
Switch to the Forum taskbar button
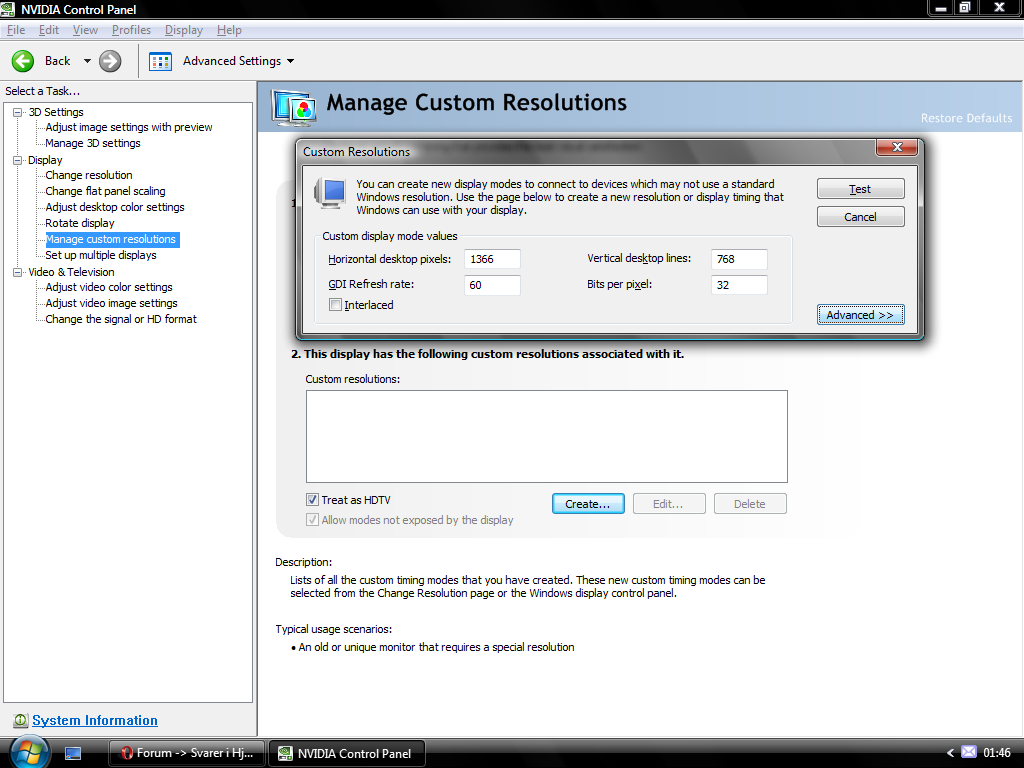point(187,753)
